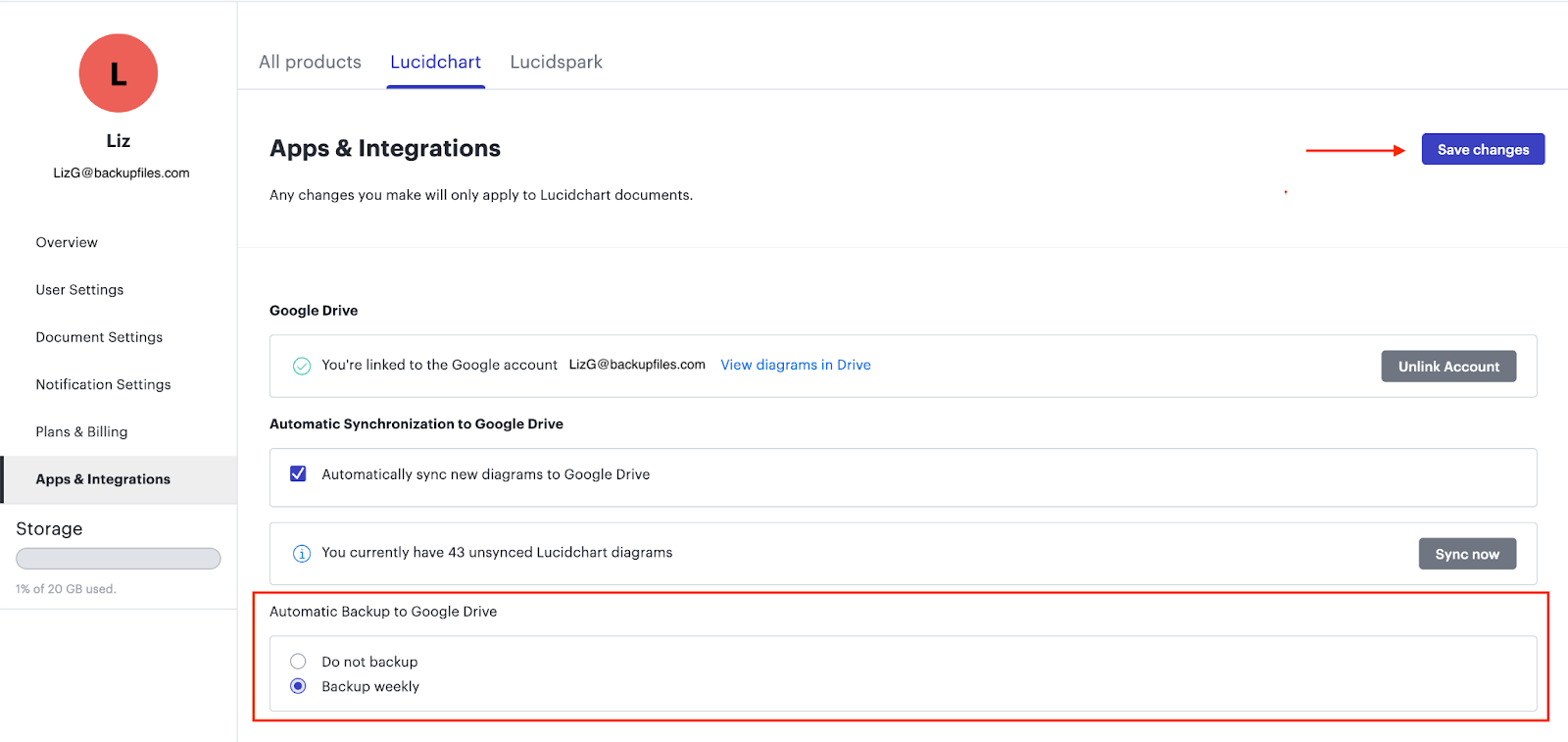Screen dimensions: 1568x742
Task: Open Notification Settings
Action: [103, 384]
